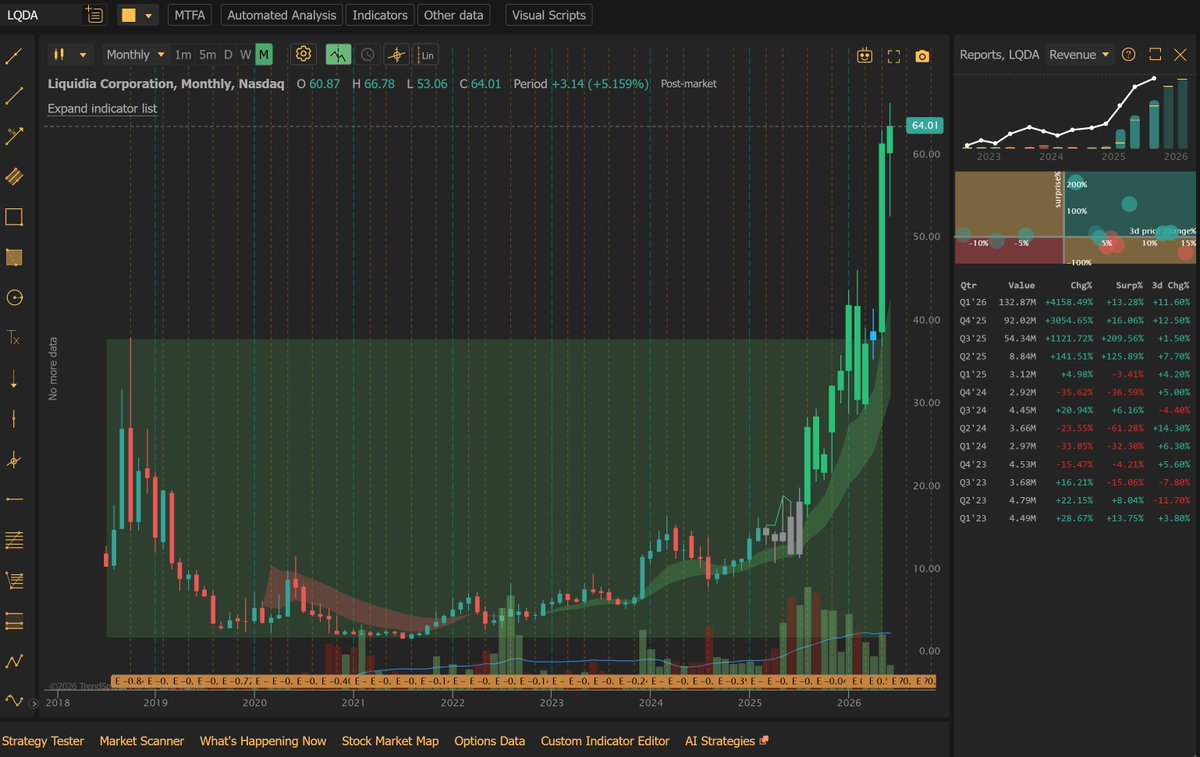Select the down arrow marker tool
1200x757 pixels.
(x=14, y=379)
